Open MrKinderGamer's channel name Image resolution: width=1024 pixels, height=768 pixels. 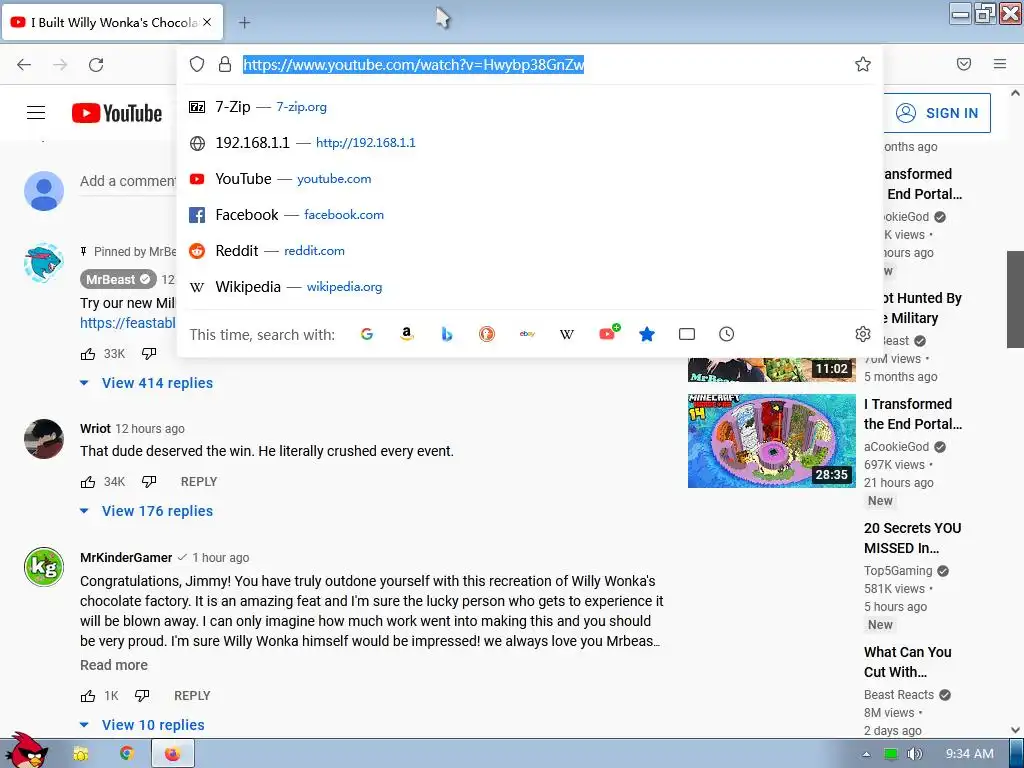126,558
